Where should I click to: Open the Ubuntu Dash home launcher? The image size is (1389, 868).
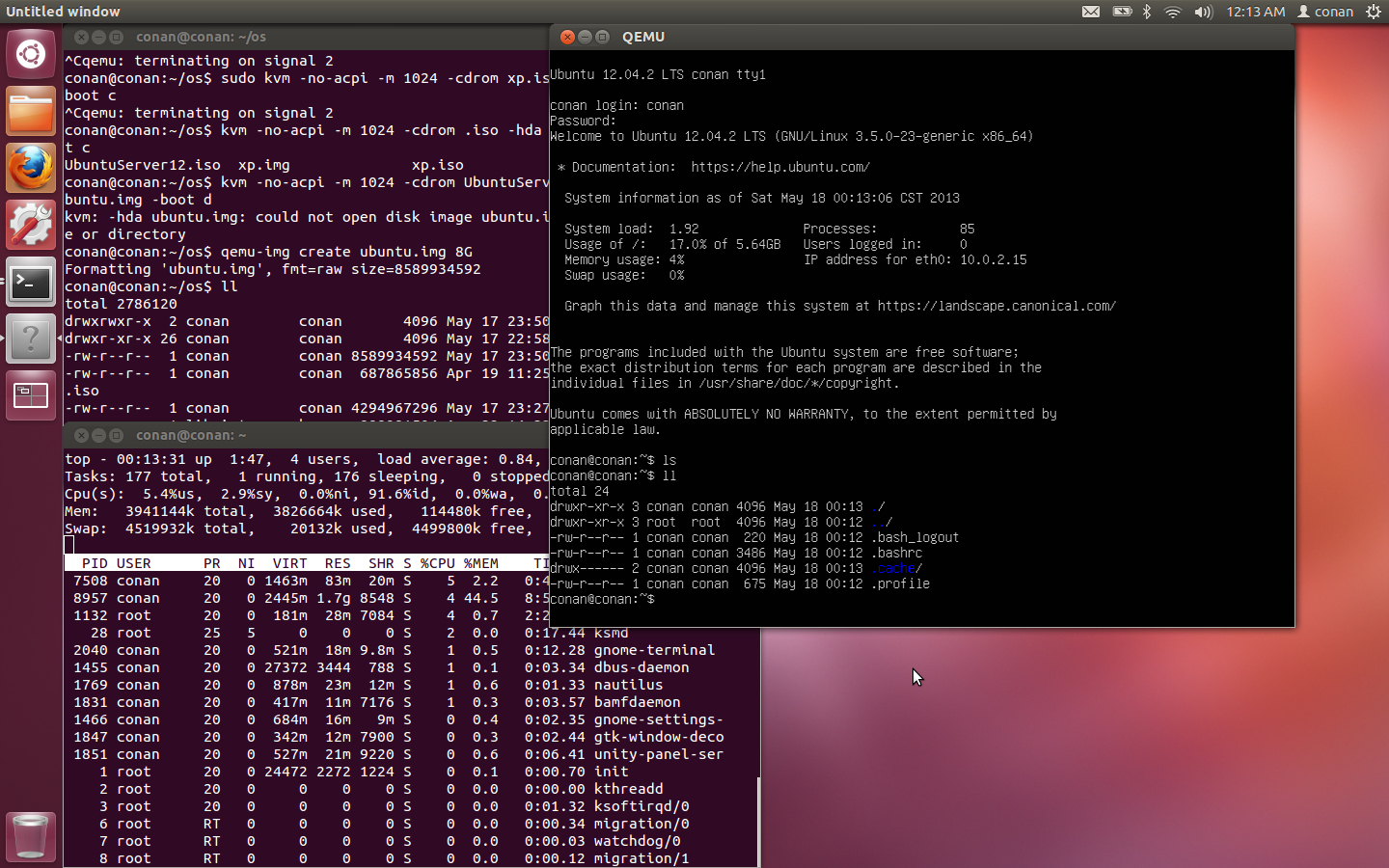point(31,54)
